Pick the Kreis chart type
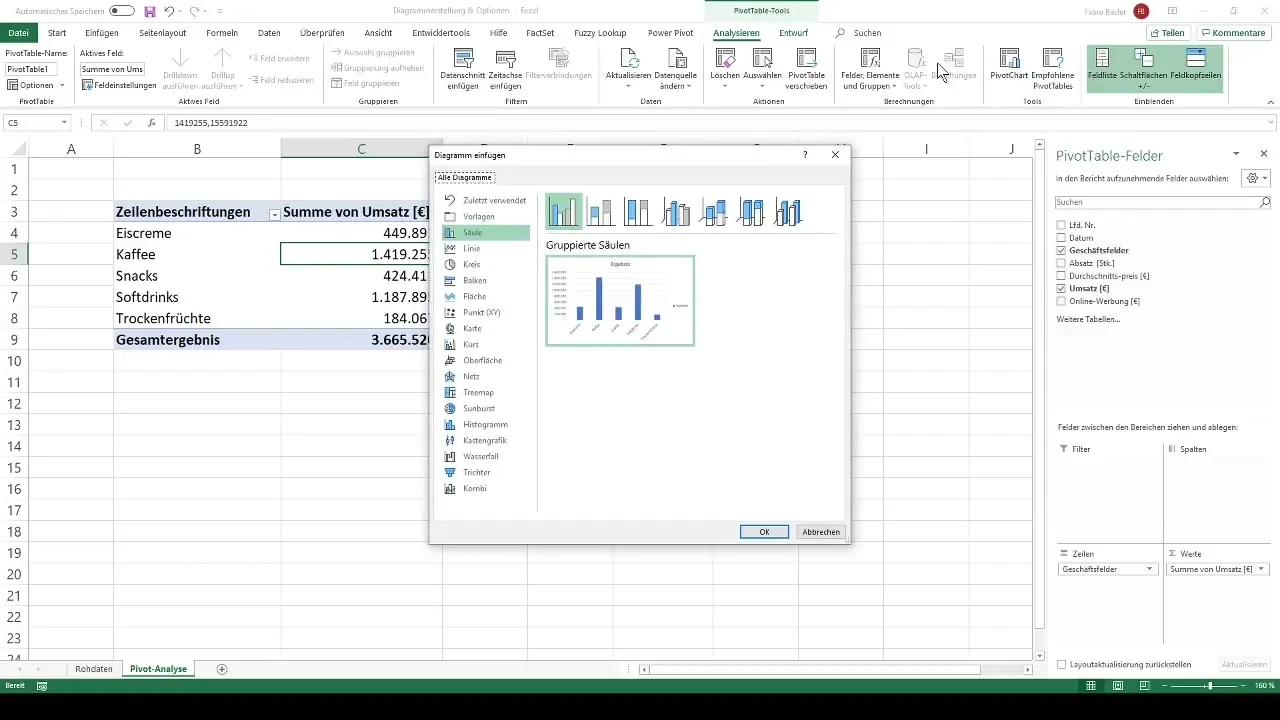1280x720 pixels. click(486, 264)
